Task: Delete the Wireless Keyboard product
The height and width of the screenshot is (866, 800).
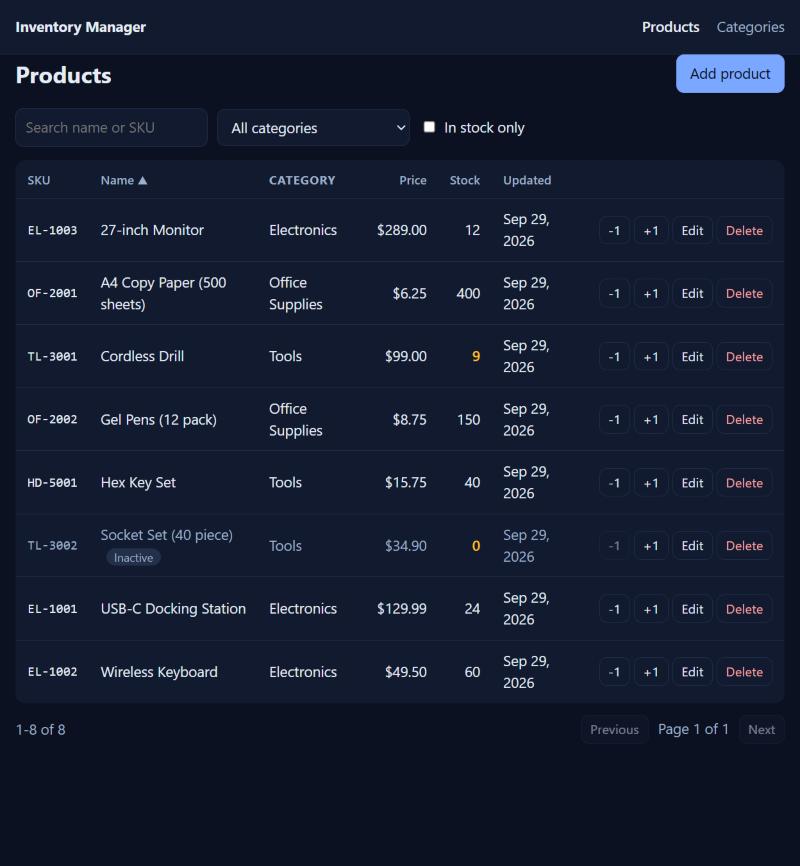Action: pyautogui.click(x=744, y=672)
